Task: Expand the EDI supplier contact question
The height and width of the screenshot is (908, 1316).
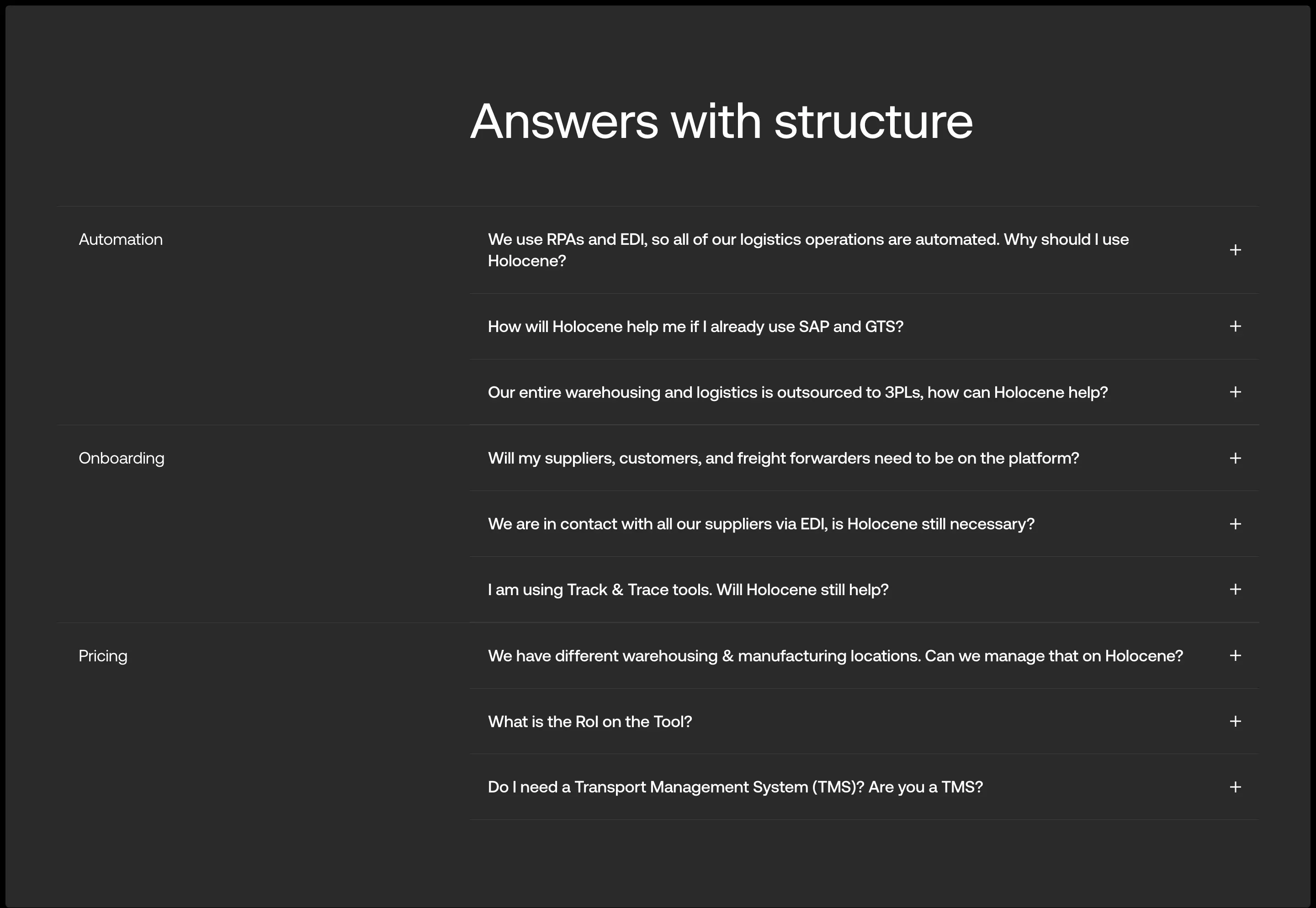Action: (x=1235, y=523)
